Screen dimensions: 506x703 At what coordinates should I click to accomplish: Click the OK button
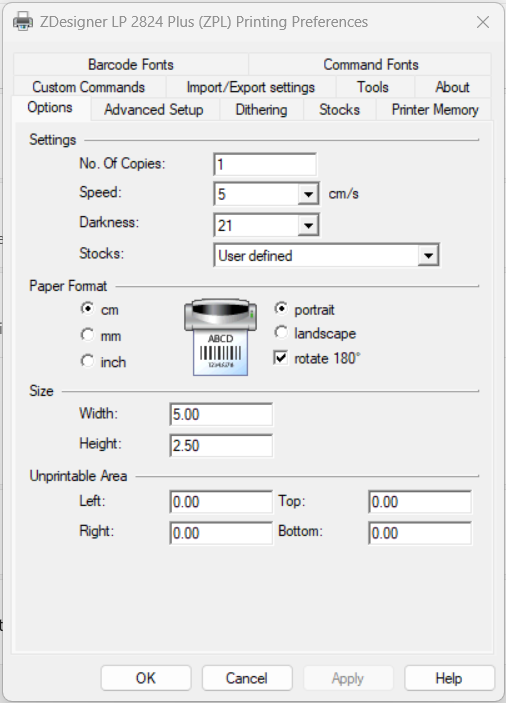146,678
